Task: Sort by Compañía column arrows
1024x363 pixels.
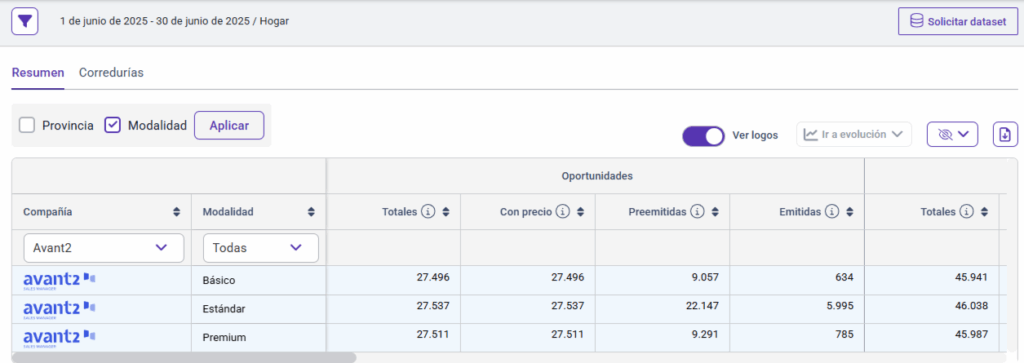Action: click(176, 212)
